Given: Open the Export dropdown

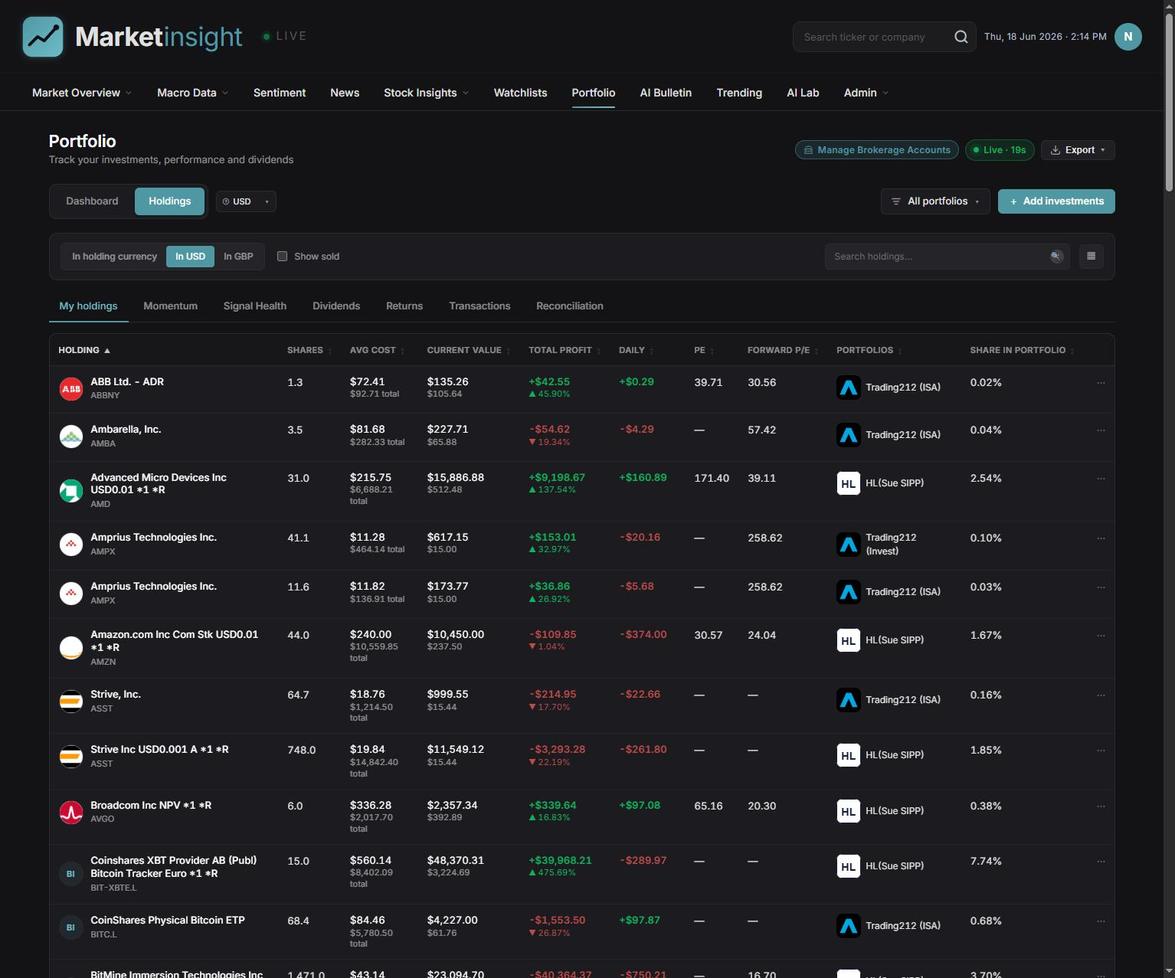Looking at the screenshot, I should pos(1078,150).
